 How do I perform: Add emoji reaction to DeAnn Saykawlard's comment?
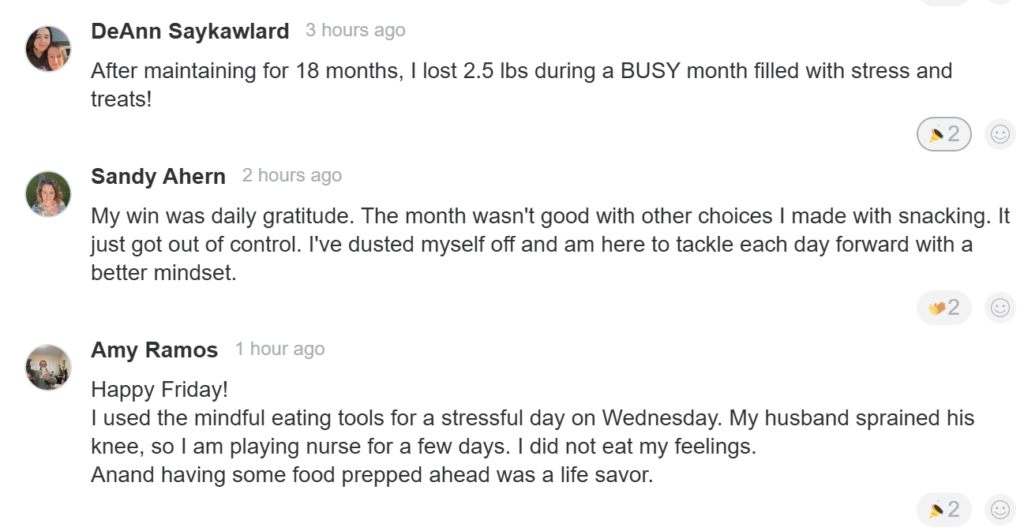[x=999, y=134]
